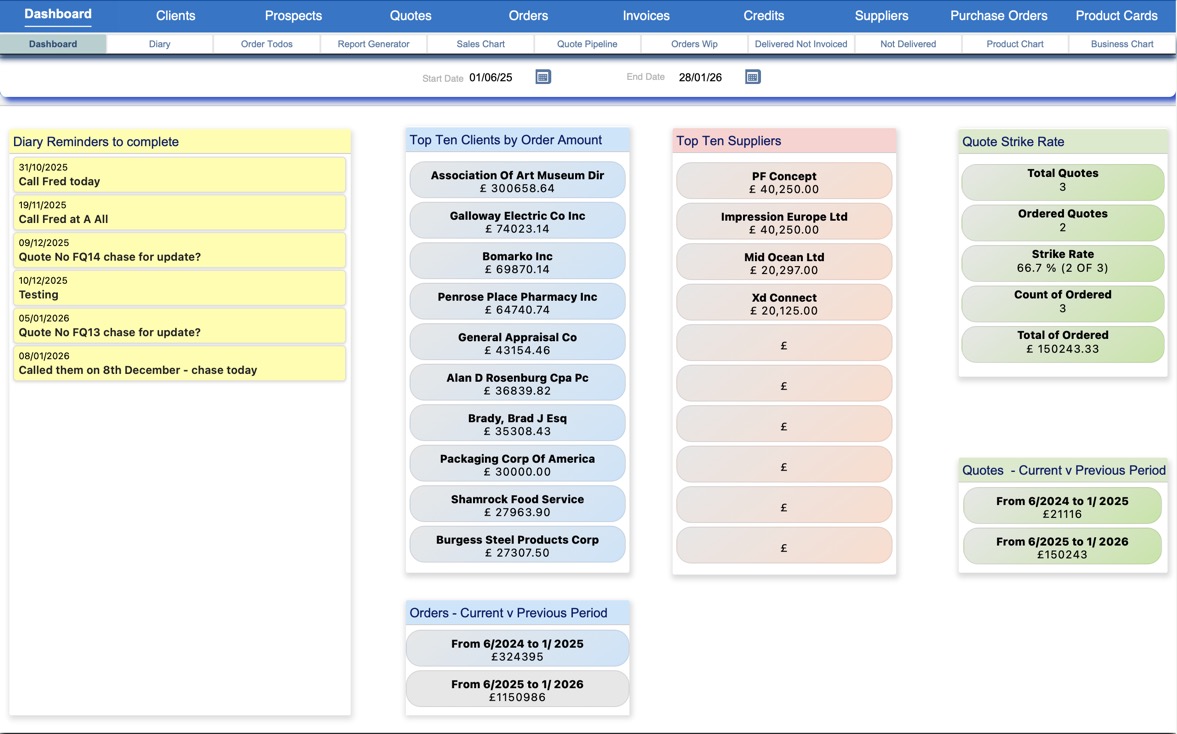
Task: Open the Start Date calendar picker
Action: click(542, 76)
